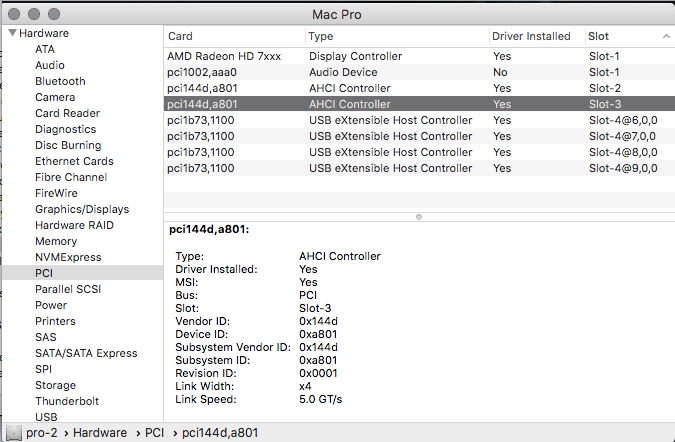The image size is (675, 442).
Task: Open Parallel SCSI section
Action: [68, 289]
